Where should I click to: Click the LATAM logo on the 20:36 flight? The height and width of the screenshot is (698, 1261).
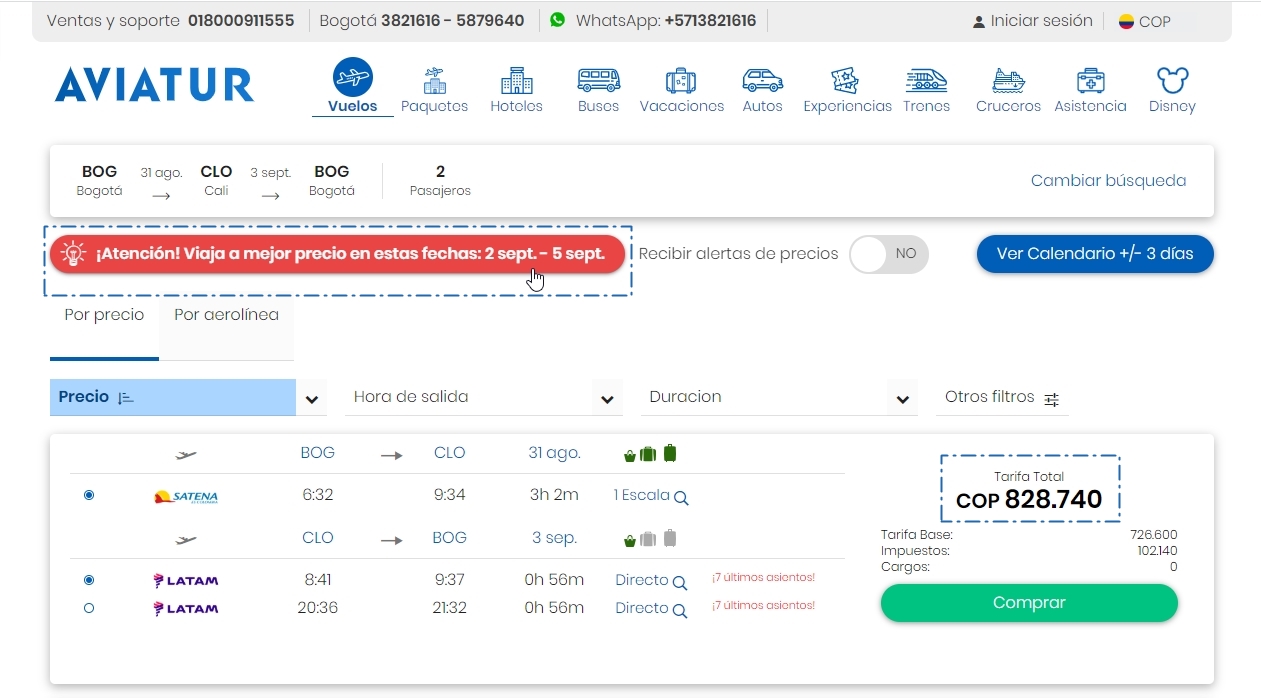[x=185, y=608]
